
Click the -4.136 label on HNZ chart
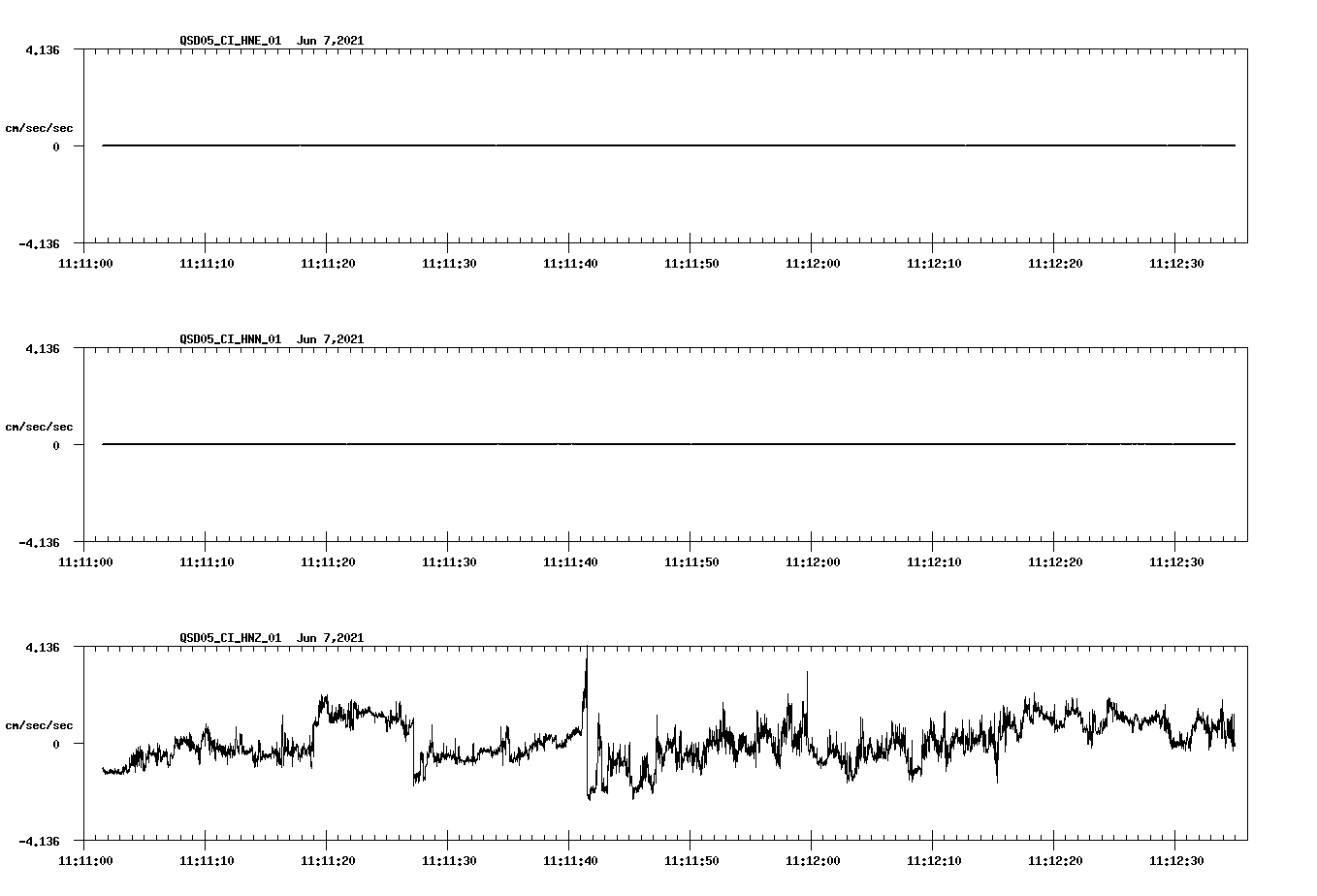39,841
